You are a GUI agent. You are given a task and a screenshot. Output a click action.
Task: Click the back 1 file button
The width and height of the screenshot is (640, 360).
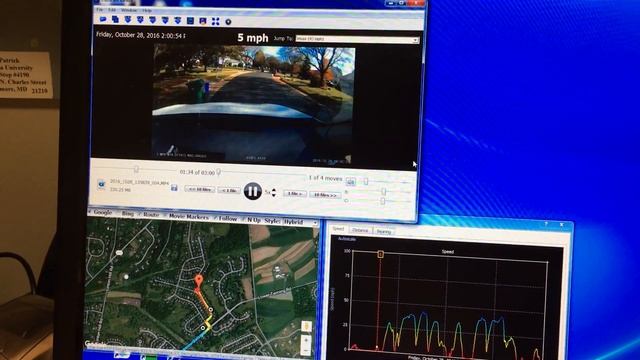click(x=229, y=191)
